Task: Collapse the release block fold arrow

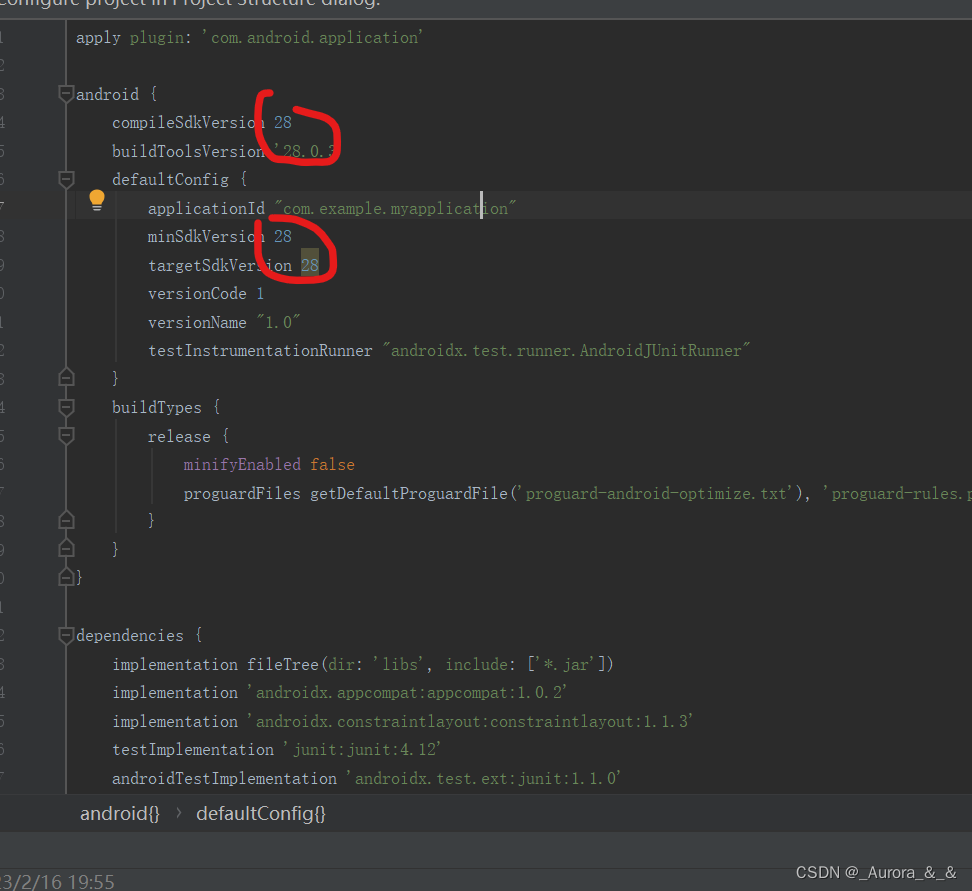Action: [66, 435]
